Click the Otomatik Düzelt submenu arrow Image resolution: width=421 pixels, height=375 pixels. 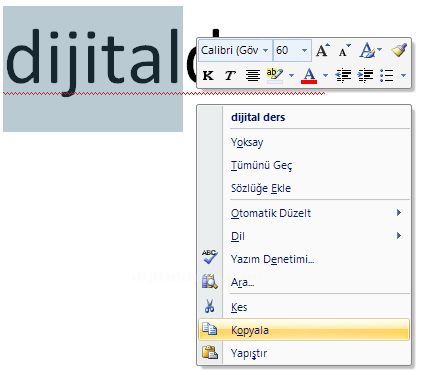click(x=399, y=213)
